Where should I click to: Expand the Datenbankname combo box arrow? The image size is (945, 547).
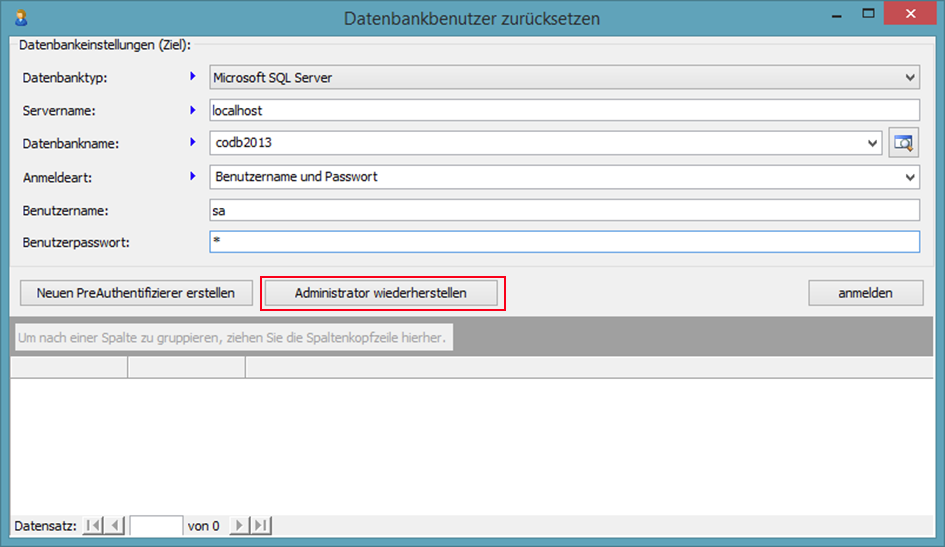tap(874, 144)
